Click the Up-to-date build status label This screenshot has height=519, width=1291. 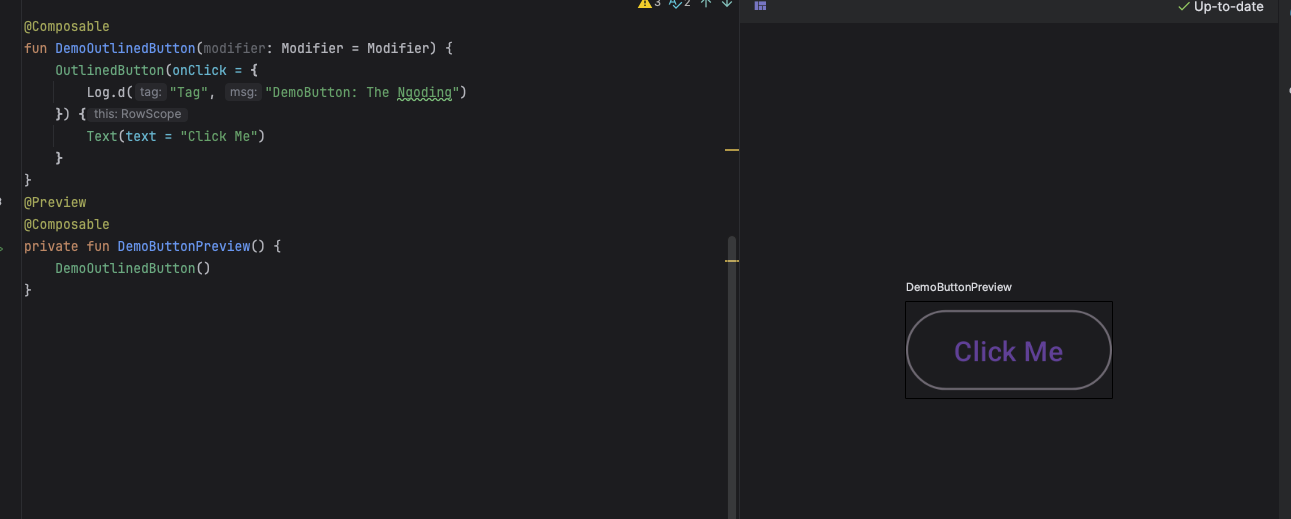[1228, 7]
